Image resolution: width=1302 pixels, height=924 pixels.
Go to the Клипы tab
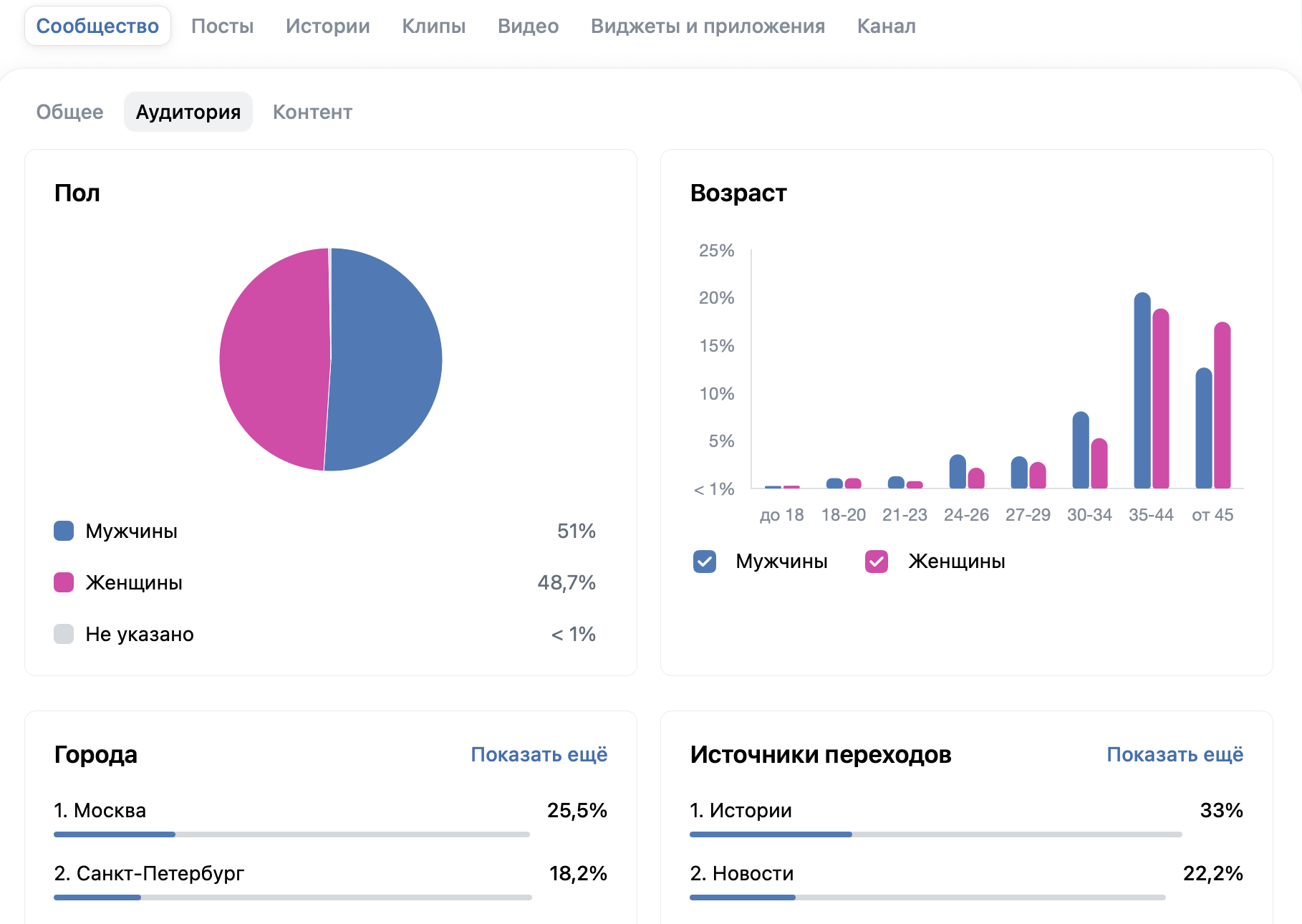[433, 27]
